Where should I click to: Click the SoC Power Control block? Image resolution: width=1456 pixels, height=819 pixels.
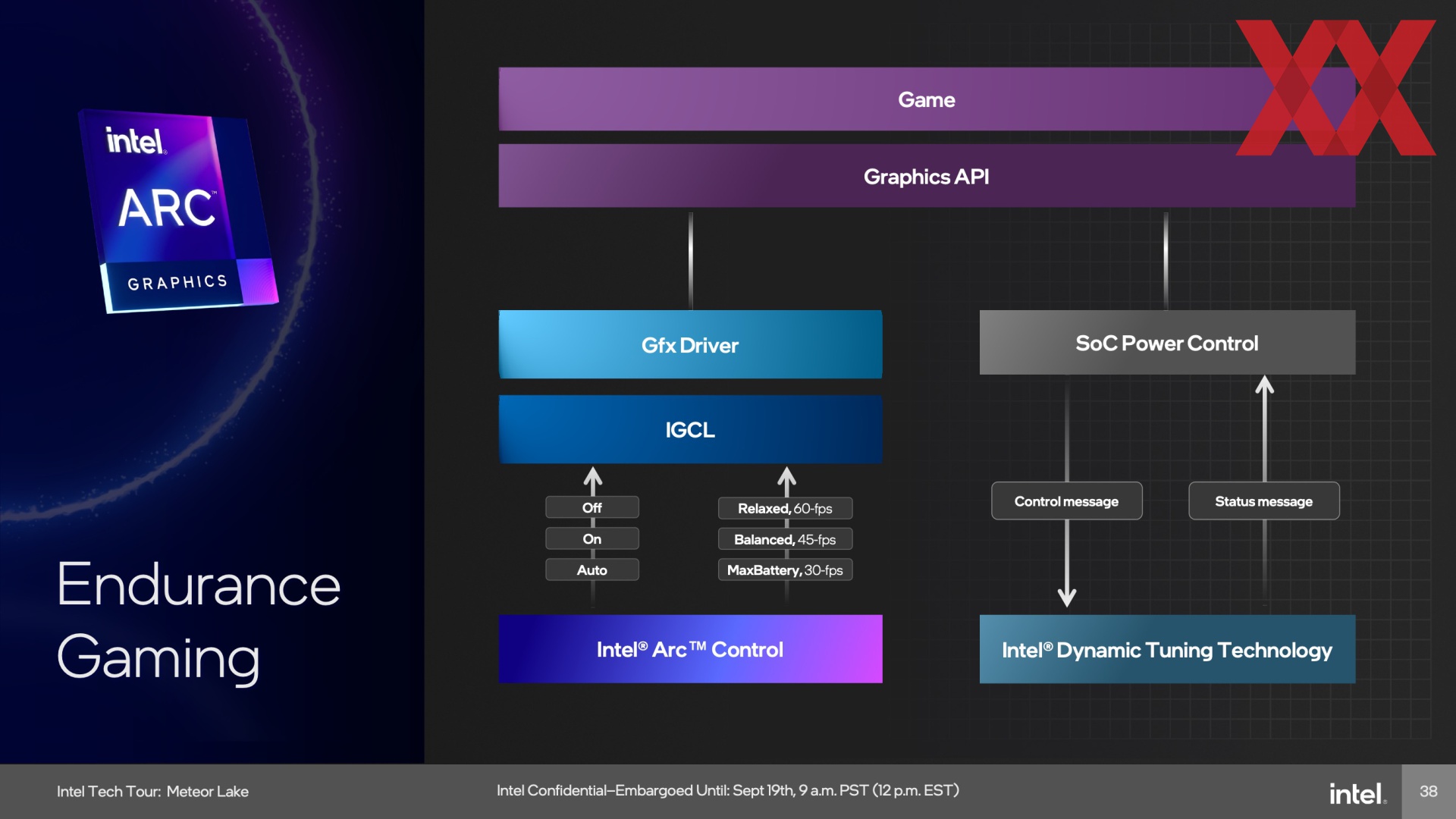(x=1167, y=343)
